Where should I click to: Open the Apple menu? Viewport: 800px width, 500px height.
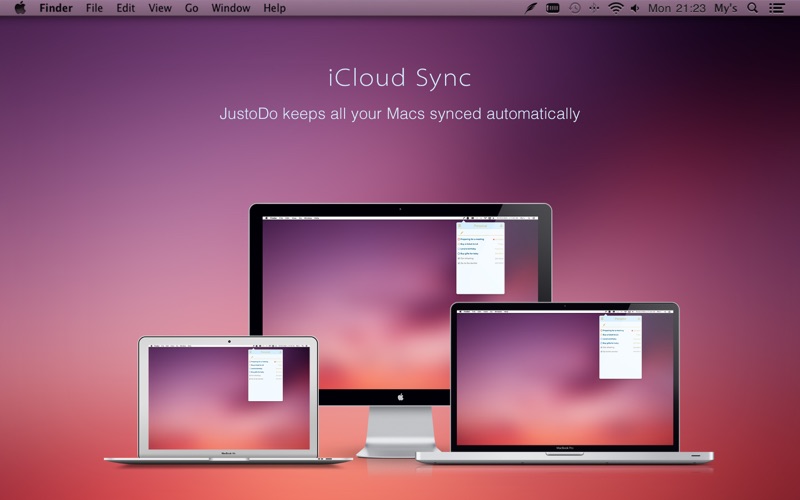click(x=19, y=8)
